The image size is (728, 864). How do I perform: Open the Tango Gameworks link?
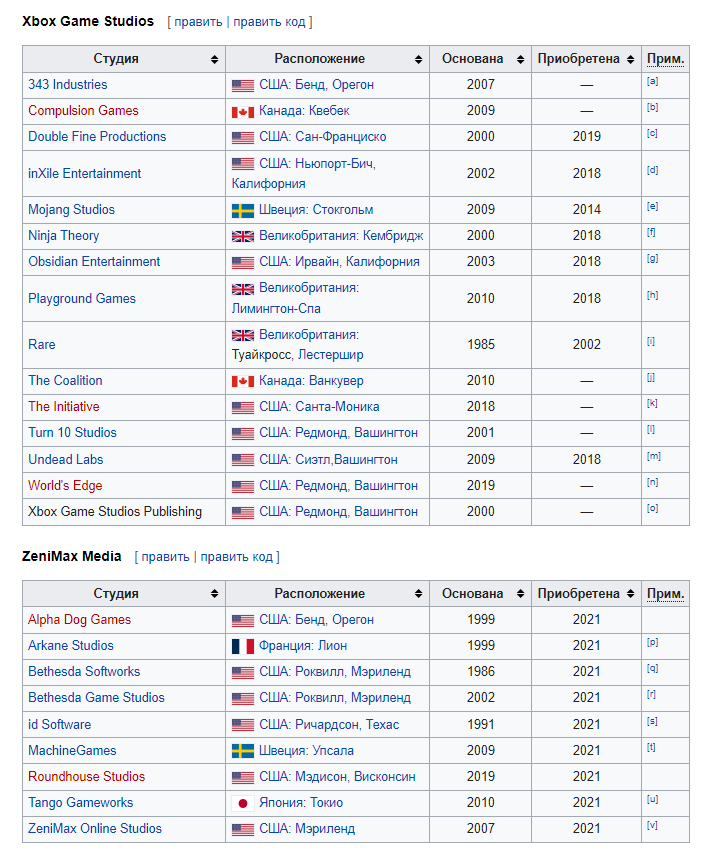[81, 803]
